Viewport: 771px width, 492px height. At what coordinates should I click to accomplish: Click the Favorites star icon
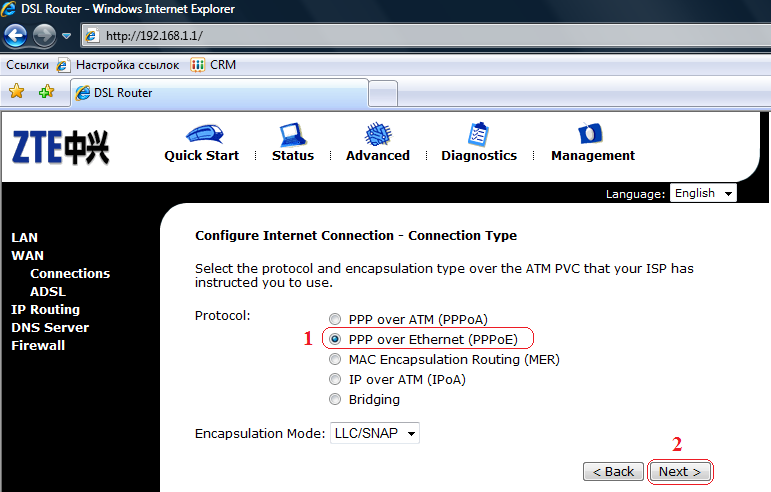(16, 92)
